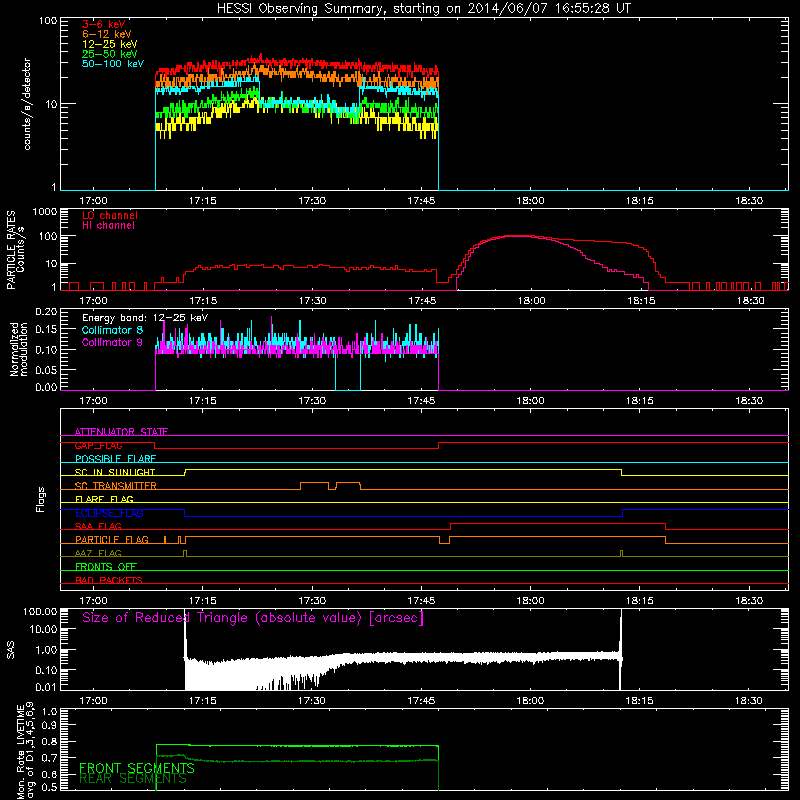The width and height of the screenshot is (800, 800).
Task: Click the FRONTS OFF flag label
Action: coord(106,567)
